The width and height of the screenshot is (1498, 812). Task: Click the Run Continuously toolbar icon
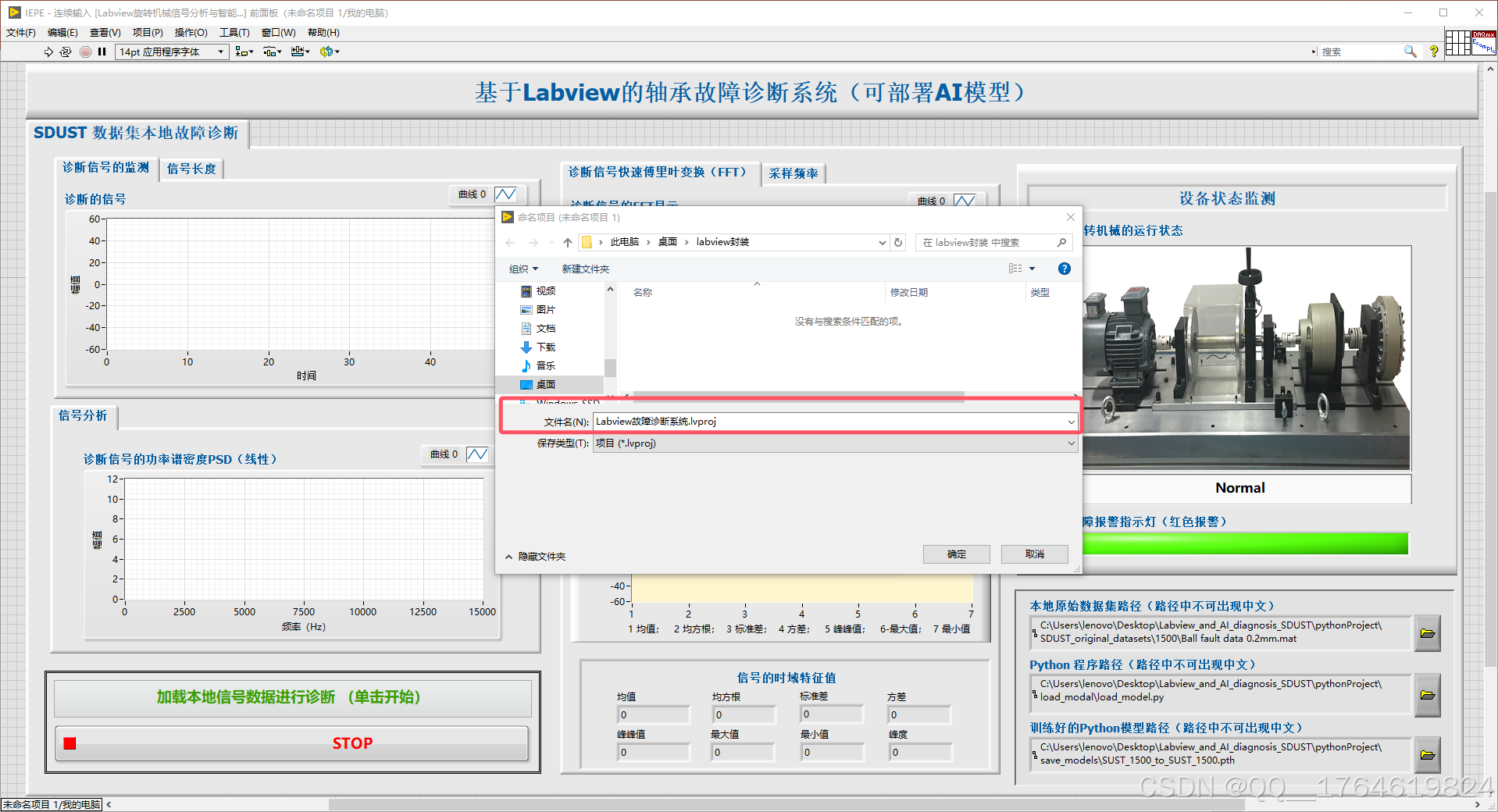click(66, 52)
